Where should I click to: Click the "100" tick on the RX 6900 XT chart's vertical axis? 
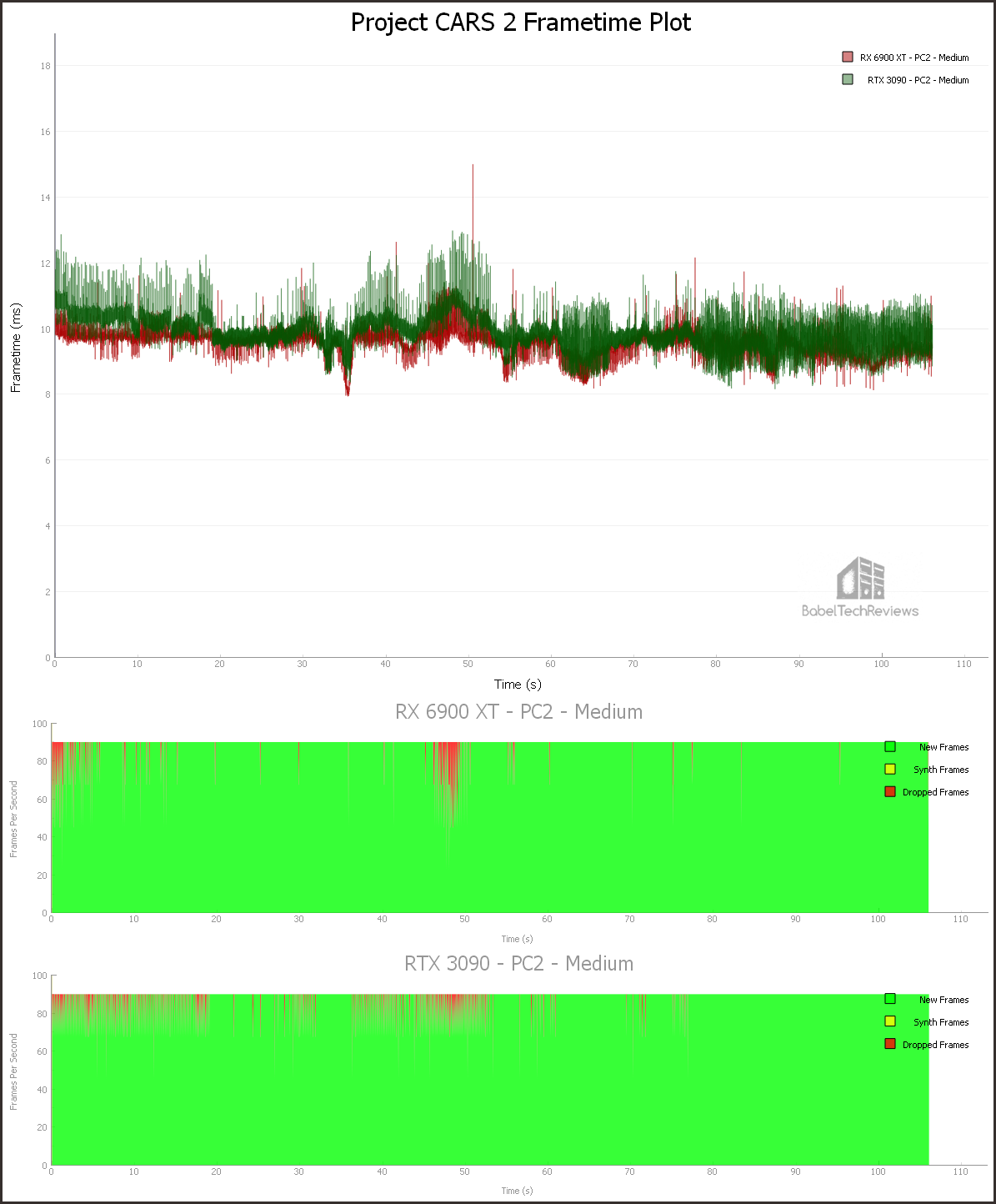click(39, 724)
